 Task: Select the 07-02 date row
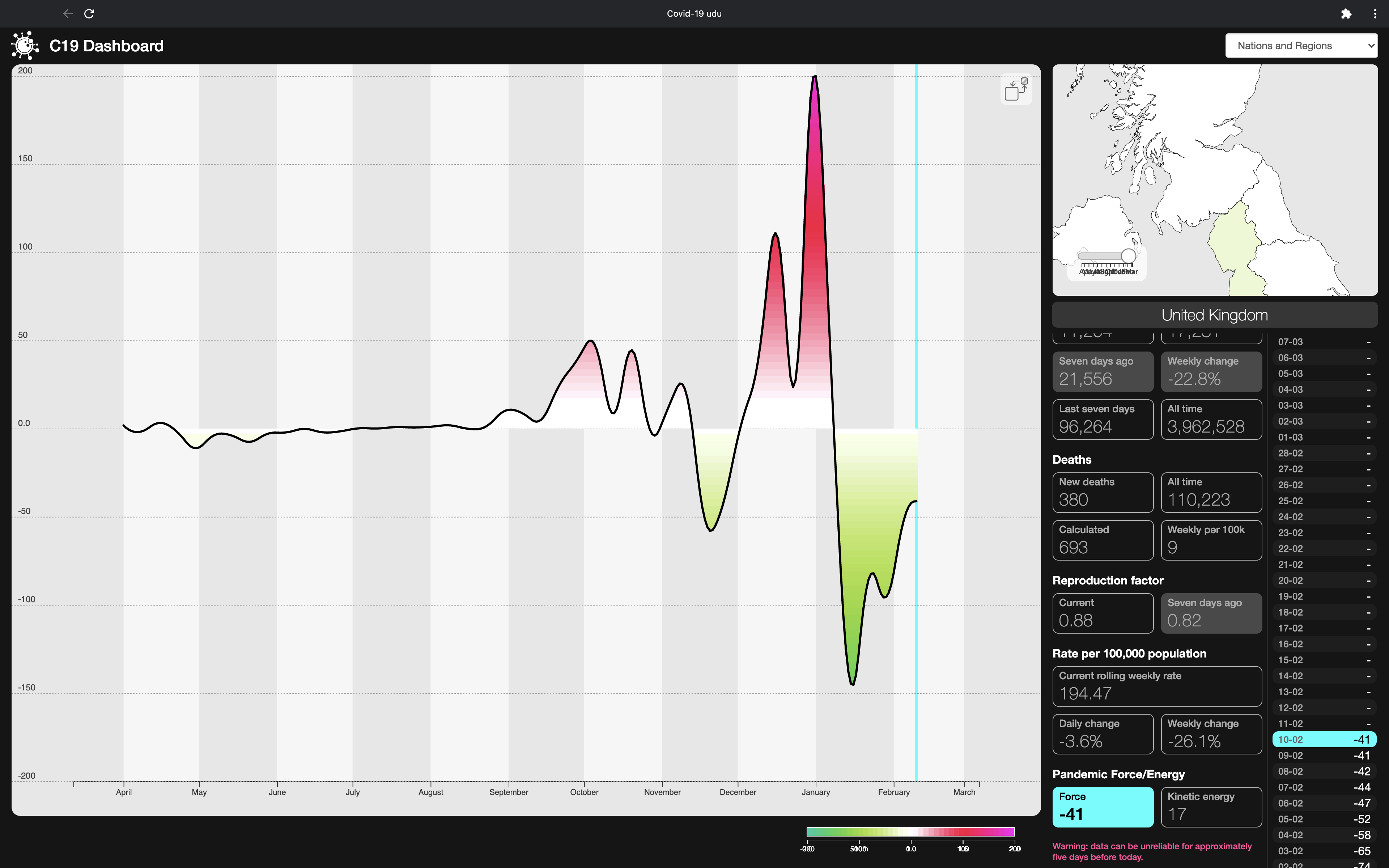(1324, 788)
